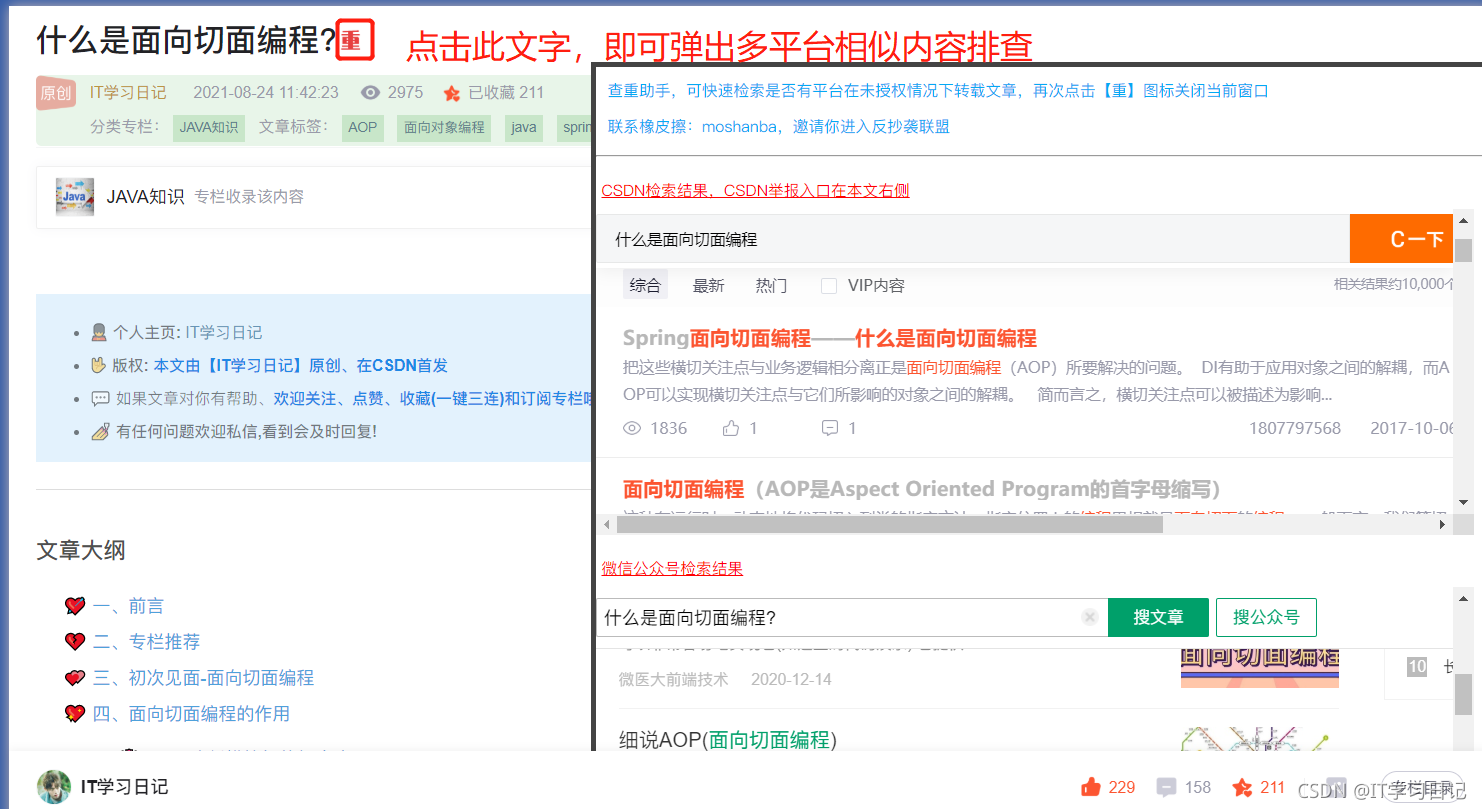Click author name IT学习日记 in header
The width and height of the screenshot is (1482, 809).
(128, 92)
